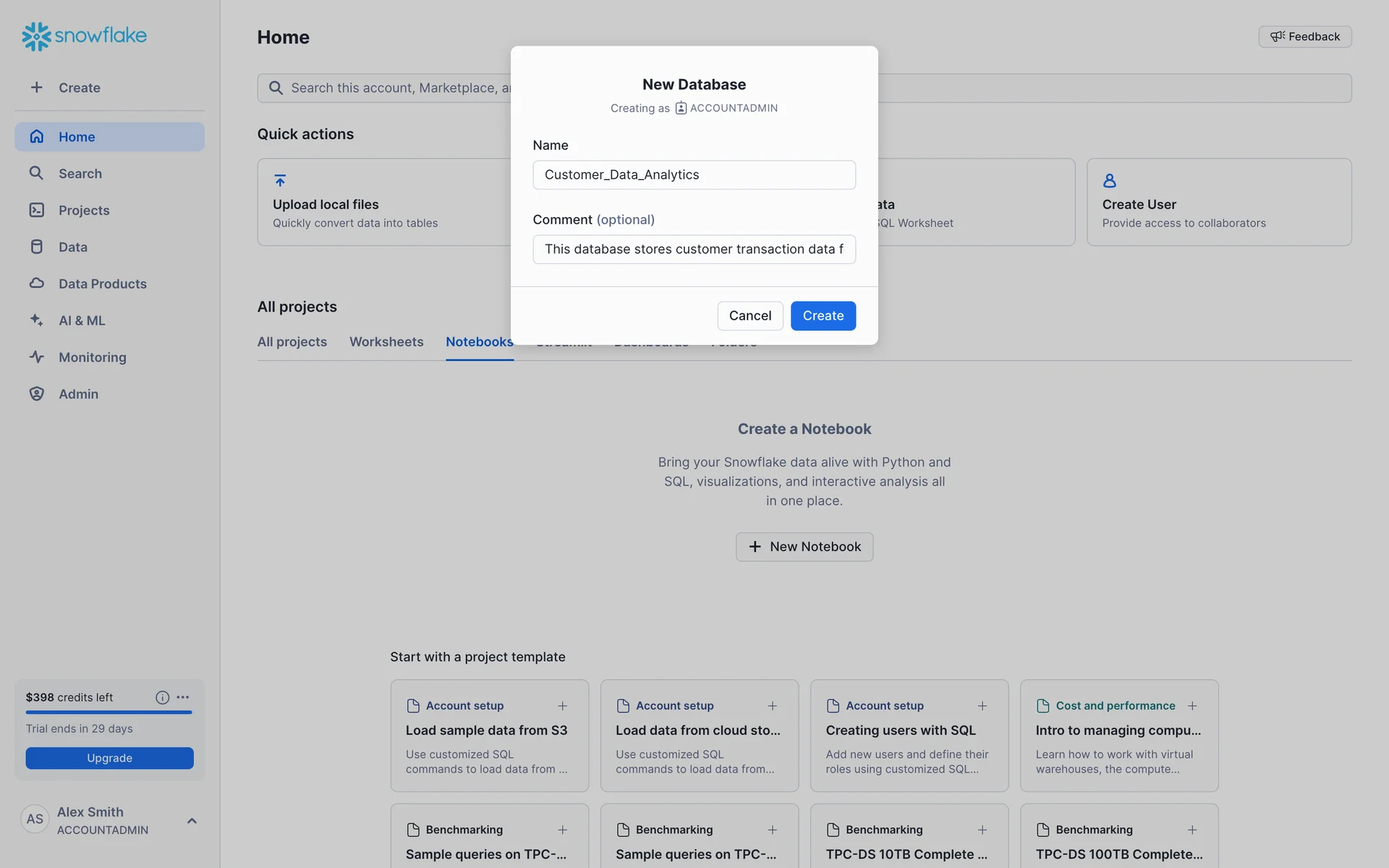The width and height of the screenshot is (1389, 868).
Task: Switch to the All projects tab
Action: click(292, 342)
